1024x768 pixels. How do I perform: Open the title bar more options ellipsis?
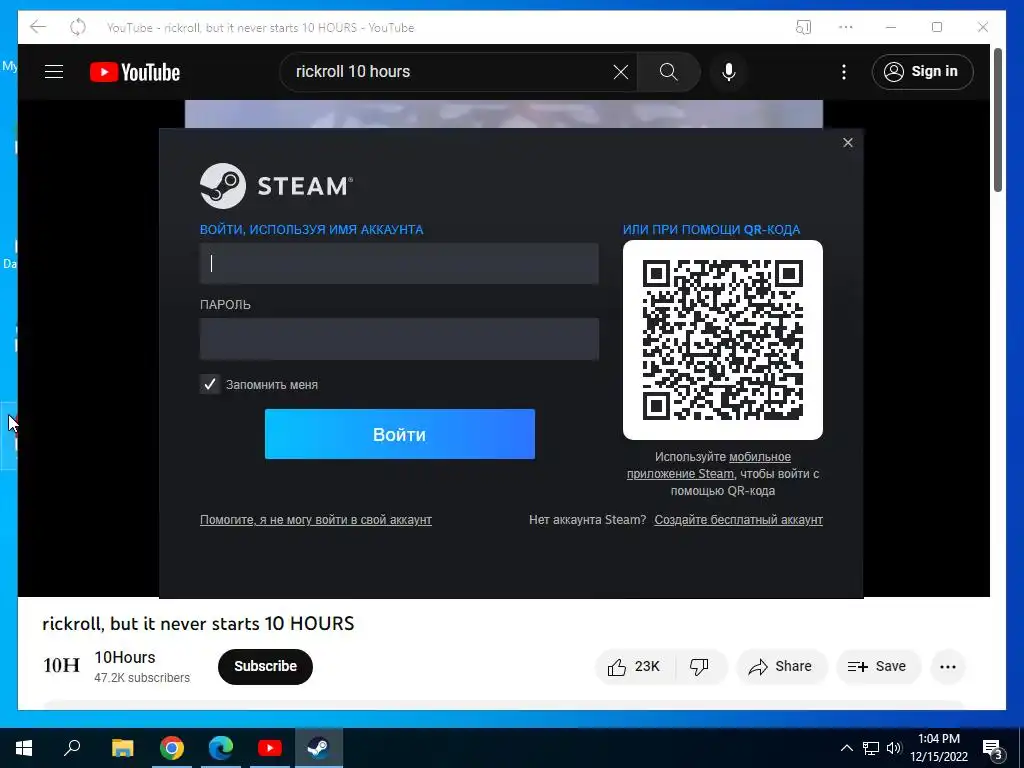[846, 27]
